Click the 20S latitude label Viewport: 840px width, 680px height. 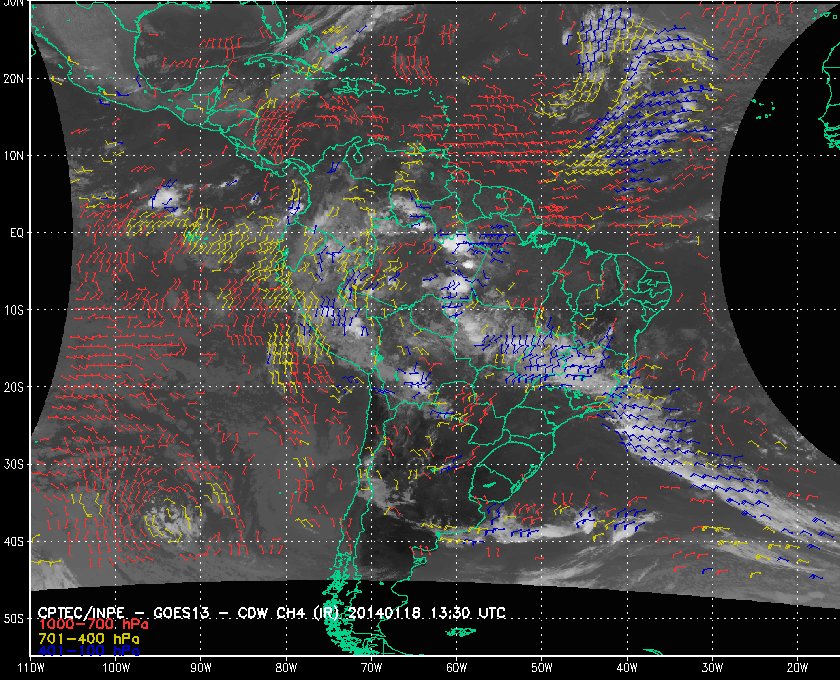(x=14, y=387)
